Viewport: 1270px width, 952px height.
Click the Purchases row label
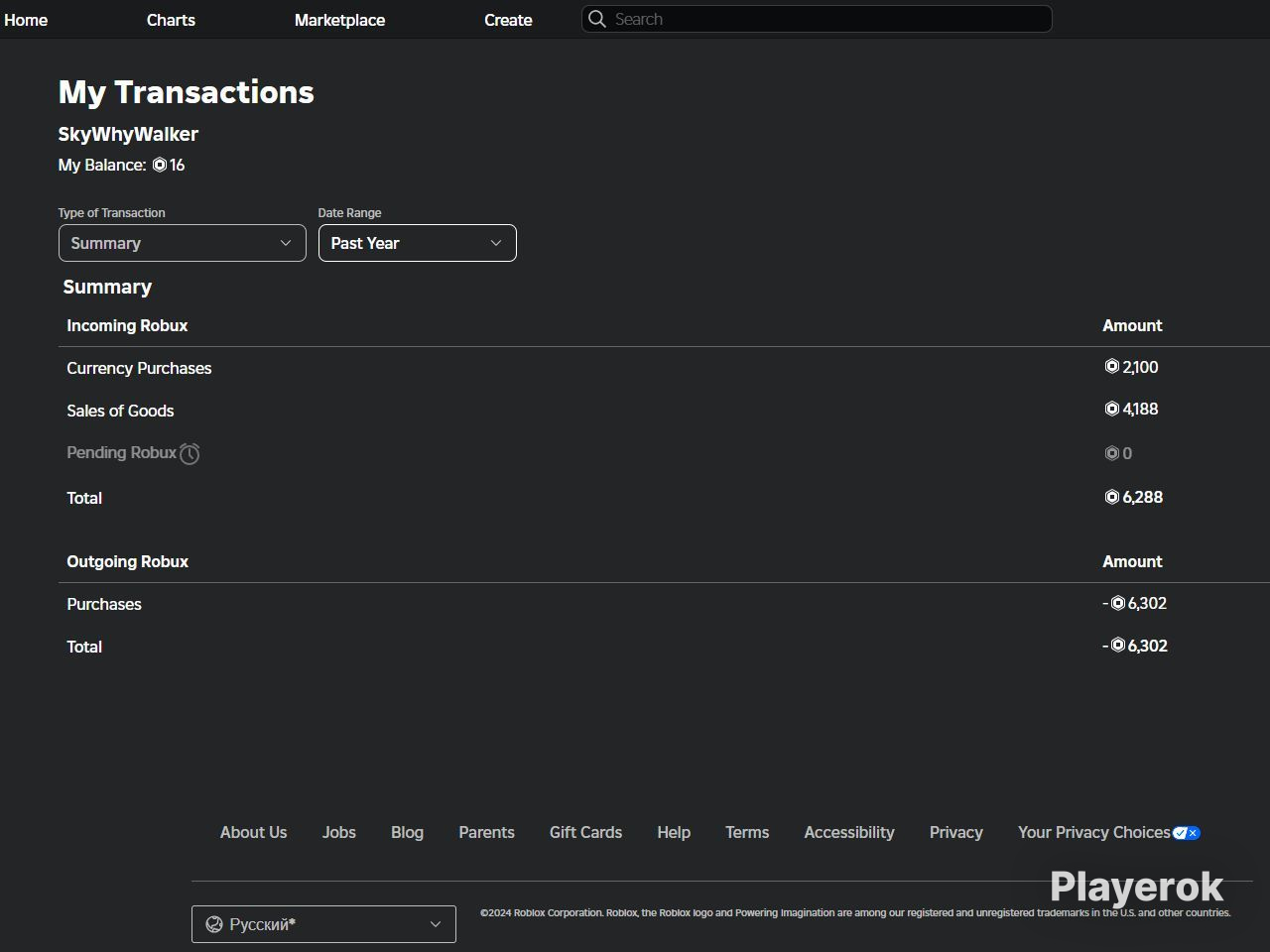(x=104, y=604)
